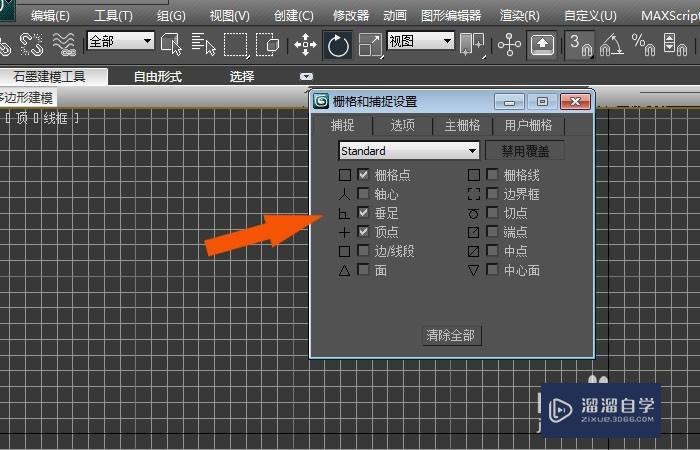Click the 多边形建模 panel label
Image resolution: width=700 pixels, height=450 pixels.
[27, 98]
